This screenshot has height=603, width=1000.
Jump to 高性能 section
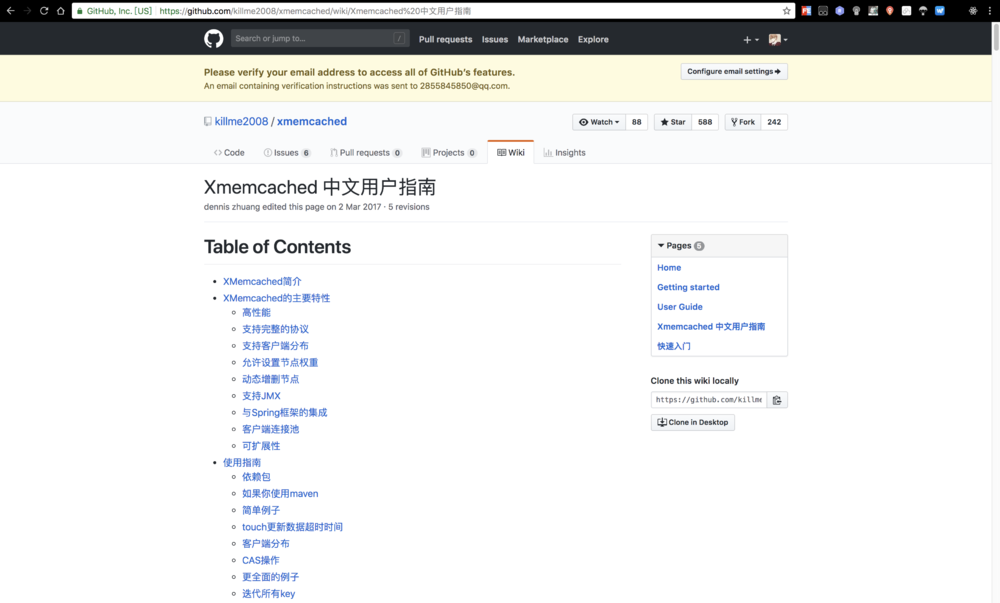[x=256, y=312]
